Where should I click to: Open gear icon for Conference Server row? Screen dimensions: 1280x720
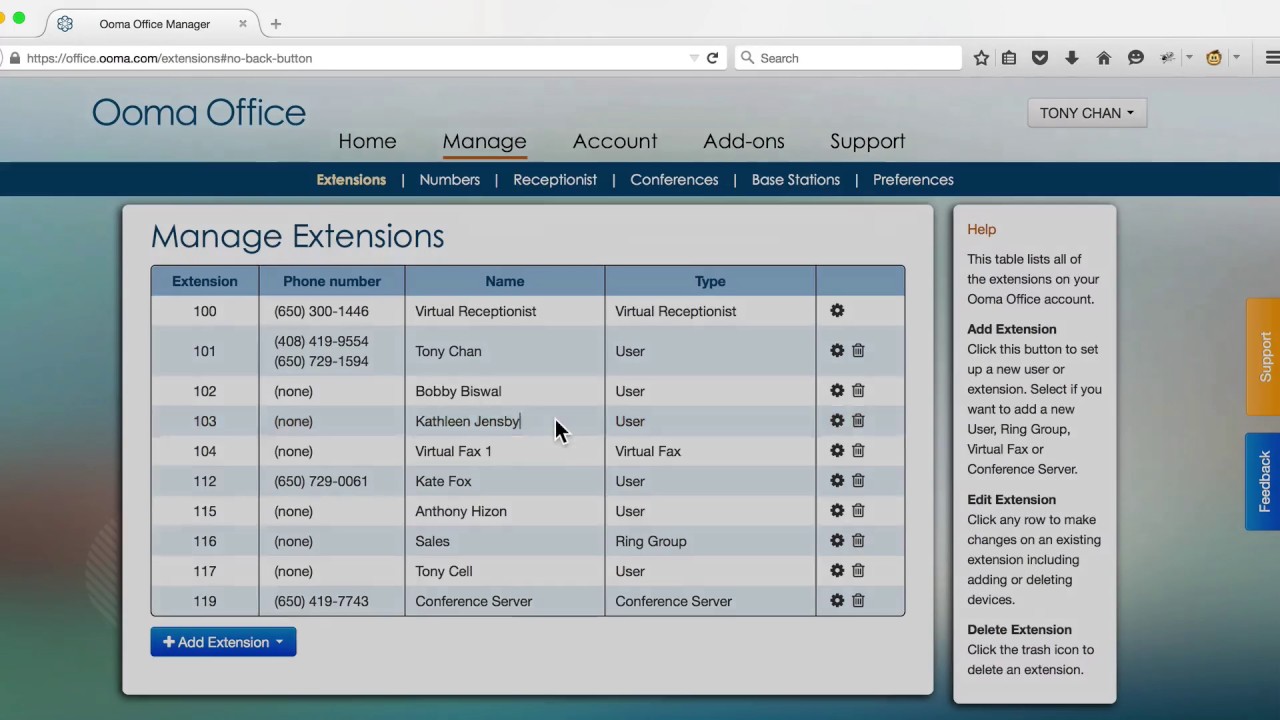[837, 601]
